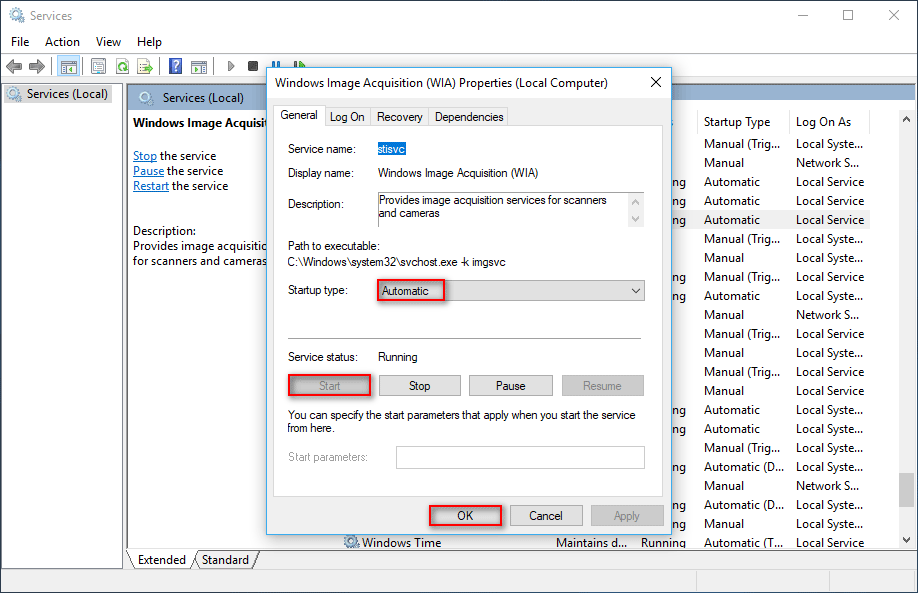This screenshot has width=918, height=593.
Task: Click the Back arrow in toolbar
Action: pyautogui.click(x=14, y=66)
